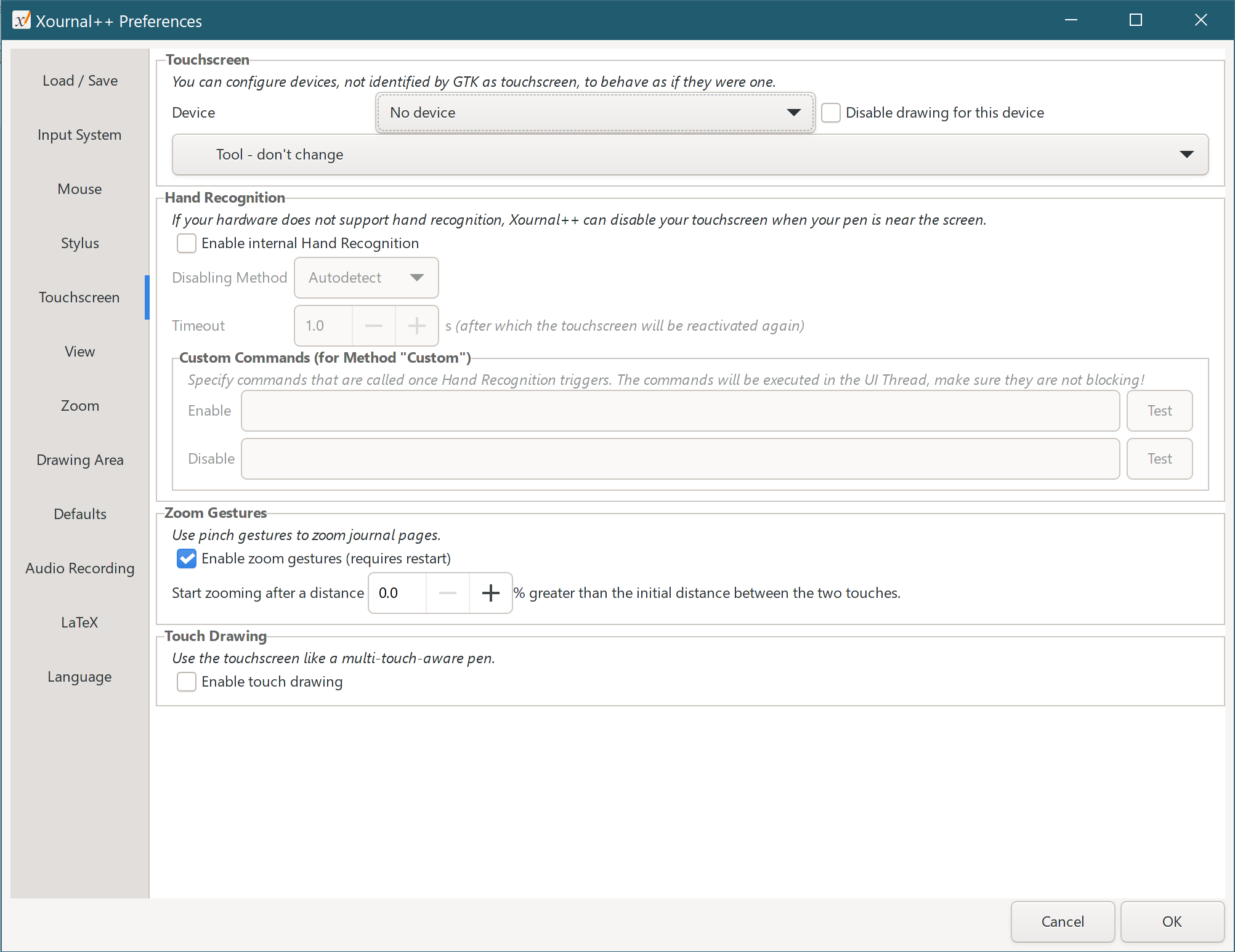Screen dimensions: 1235x952
Task: Open the Load / Save settings page
Action: (x=79, y=80)
